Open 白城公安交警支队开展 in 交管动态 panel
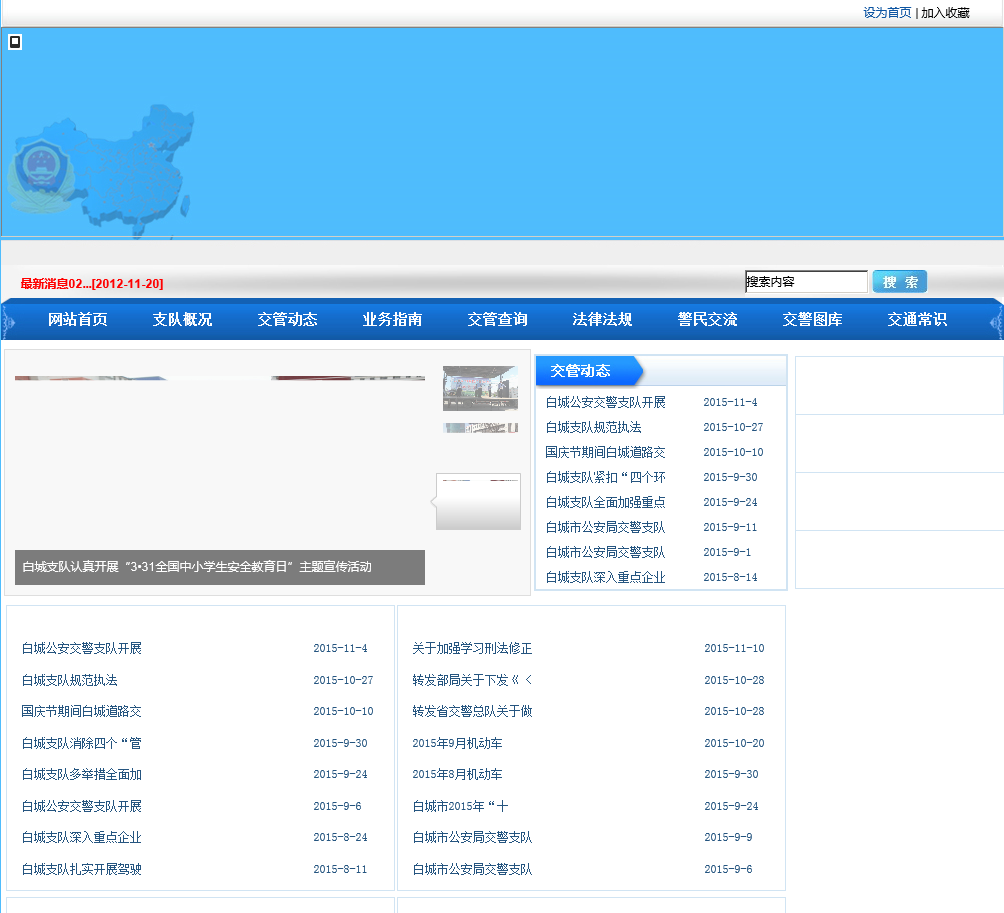This screenshot has height=913, width=1004. point(605,402)
